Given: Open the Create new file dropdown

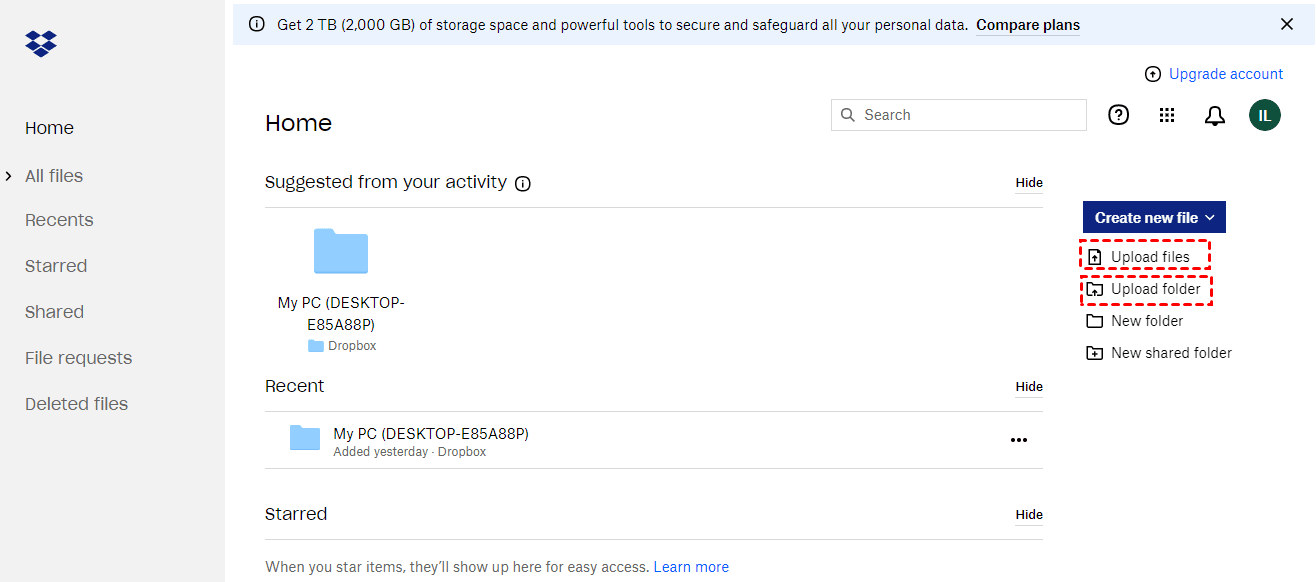Looking at the screenshot, I should 1154,217.
